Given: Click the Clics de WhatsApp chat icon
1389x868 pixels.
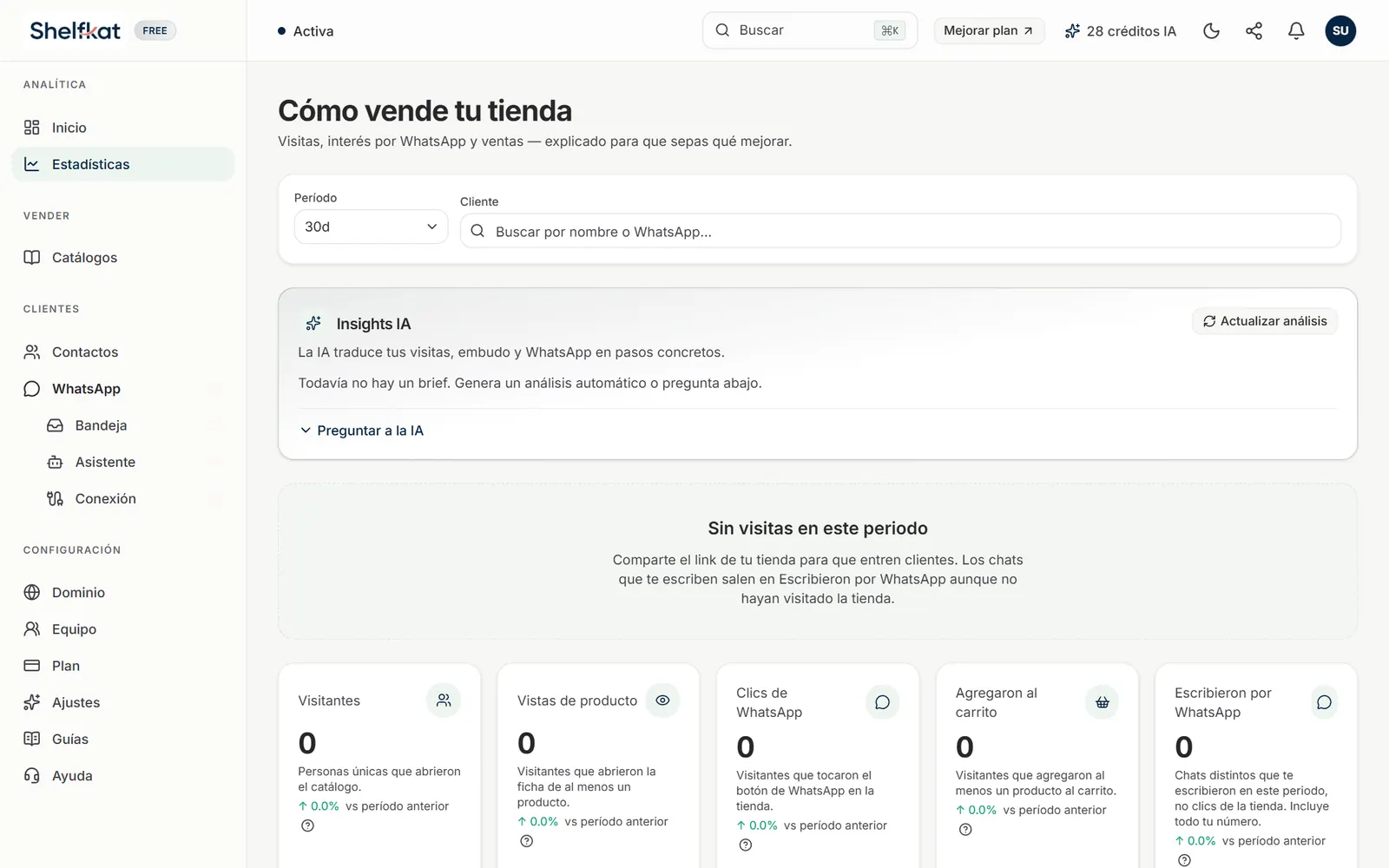Looking at the screenshot, I should point(882,702).
